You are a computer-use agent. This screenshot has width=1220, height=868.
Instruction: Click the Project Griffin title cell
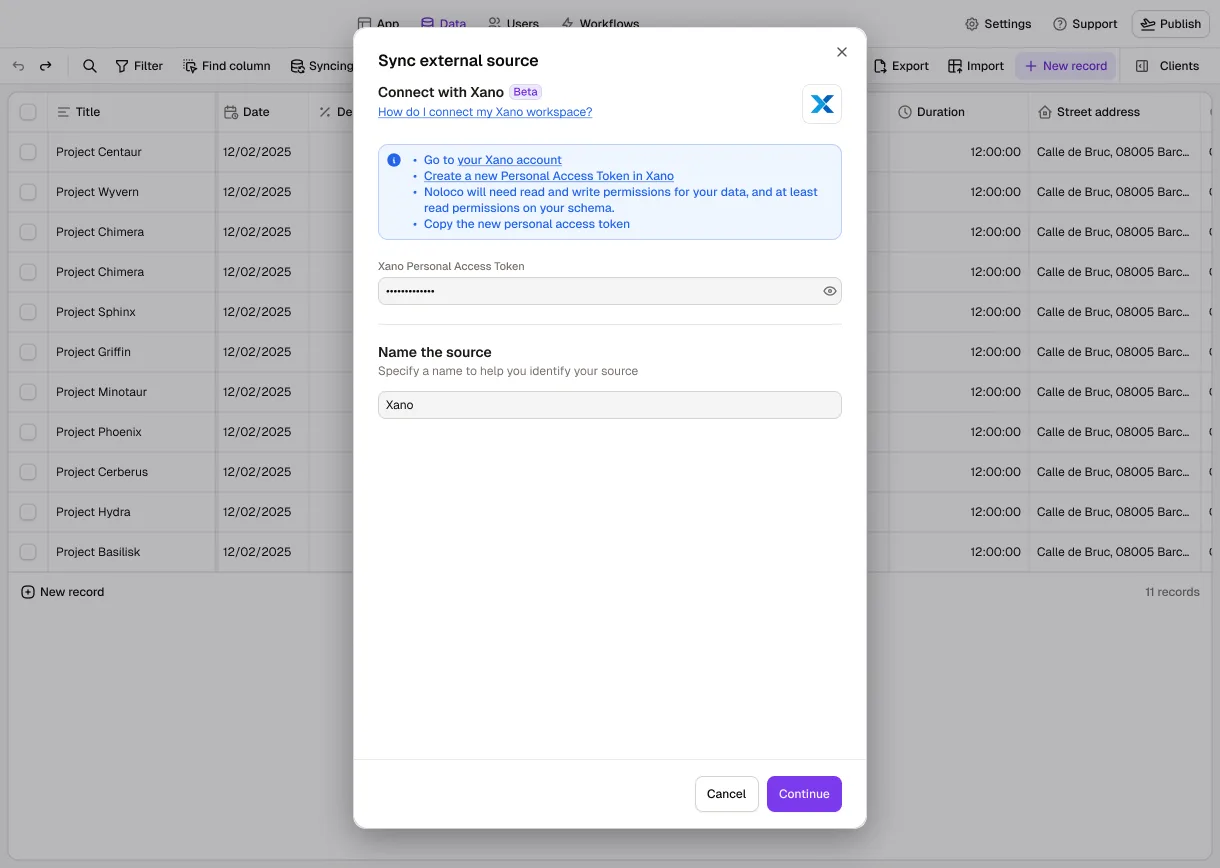[x=131, y=352]
